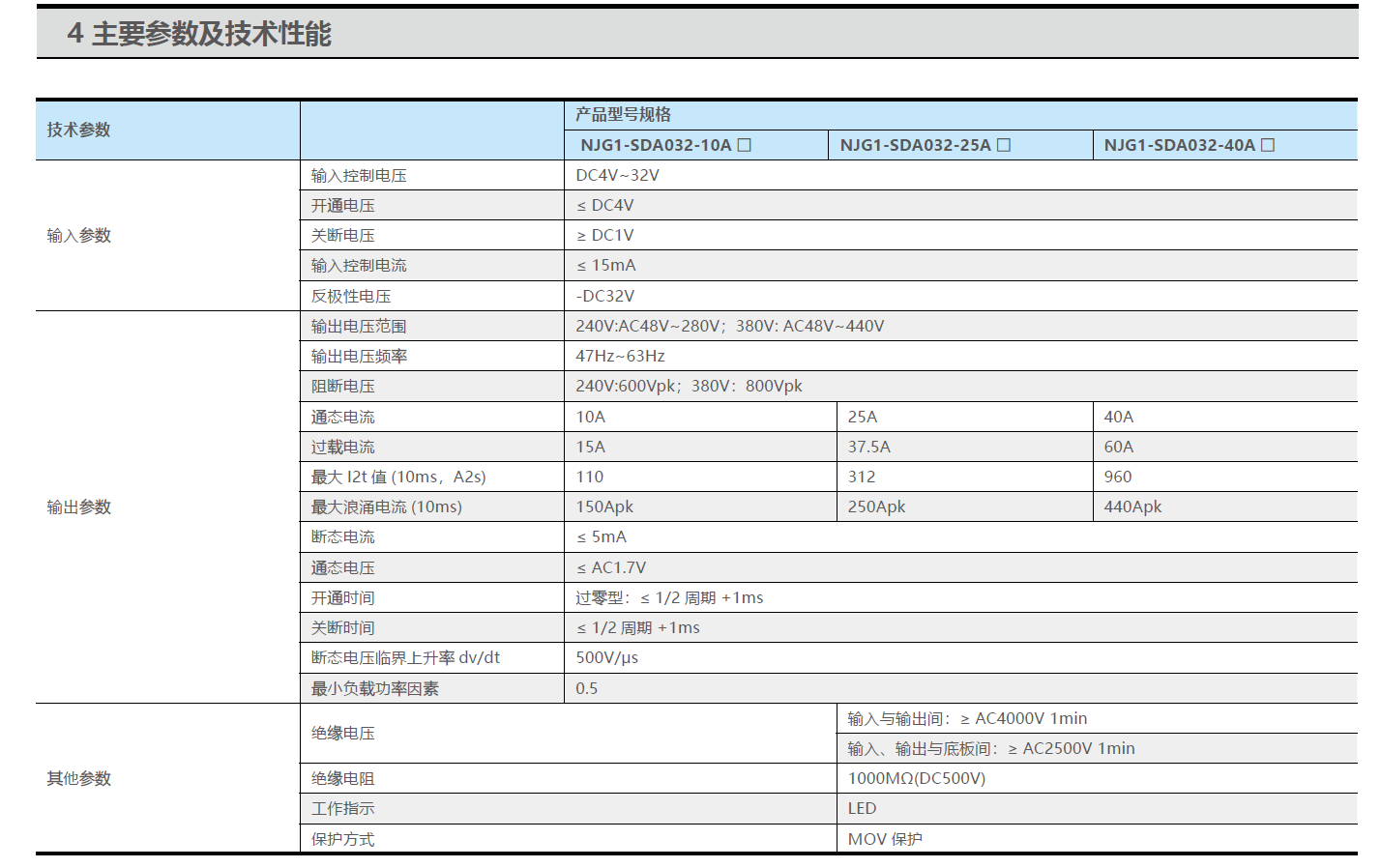Select the I2t value '110'
This screenshot has width=1381, height=868.
590,477
